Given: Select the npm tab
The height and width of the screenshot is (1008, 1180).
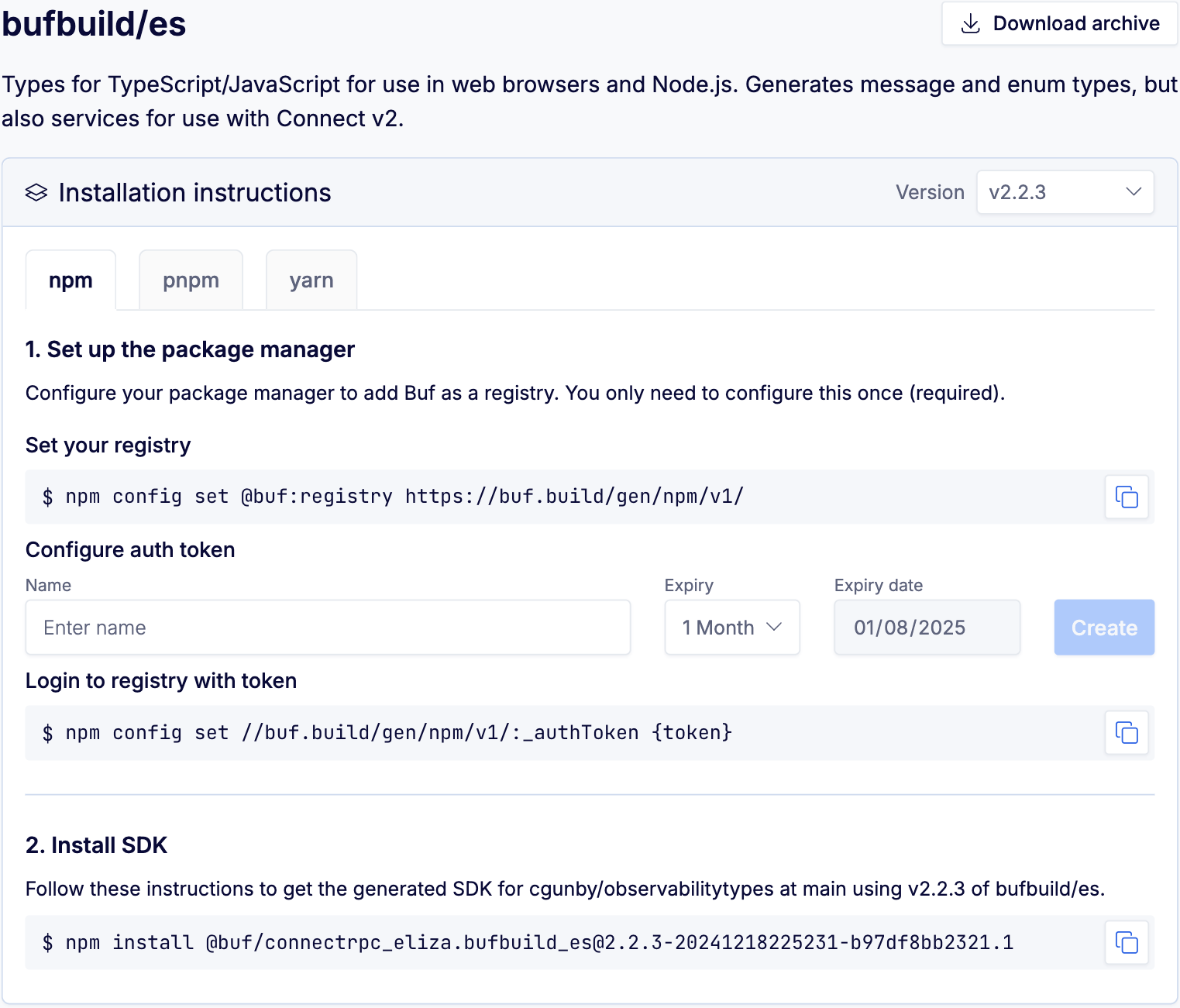Looking at the screenshot, I should [71, 280].
